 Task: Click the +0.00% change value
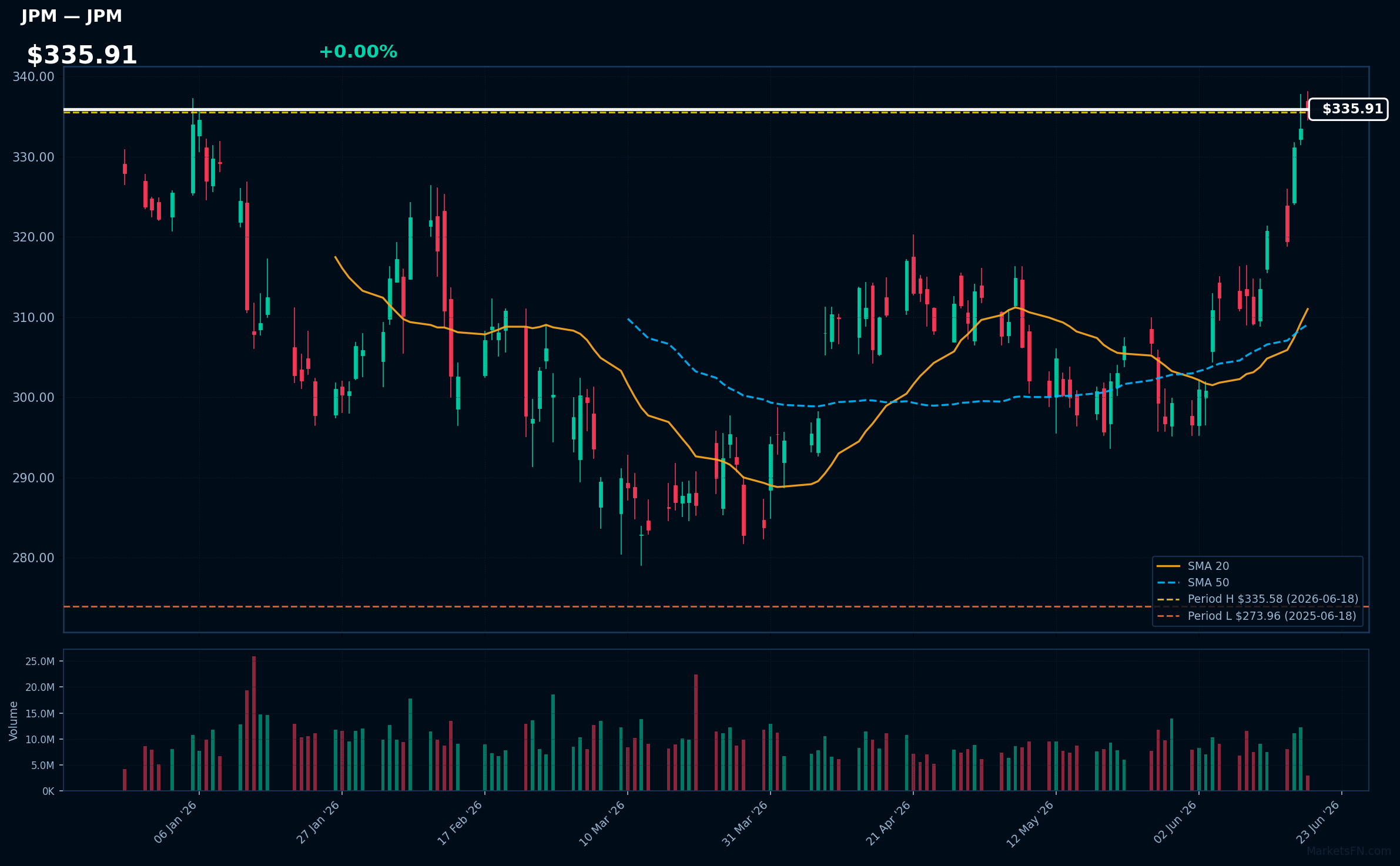pyautogui.click(x=358, y=52)
